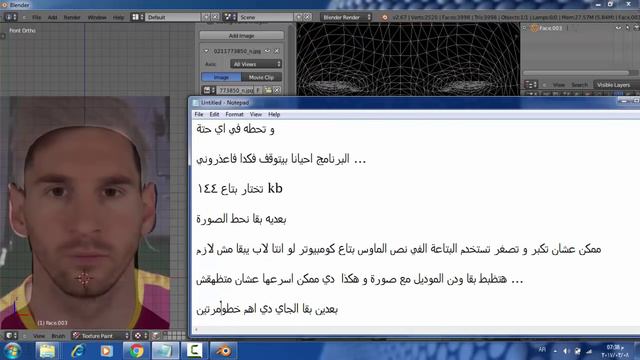Delete the current Scene

point(308,17)
